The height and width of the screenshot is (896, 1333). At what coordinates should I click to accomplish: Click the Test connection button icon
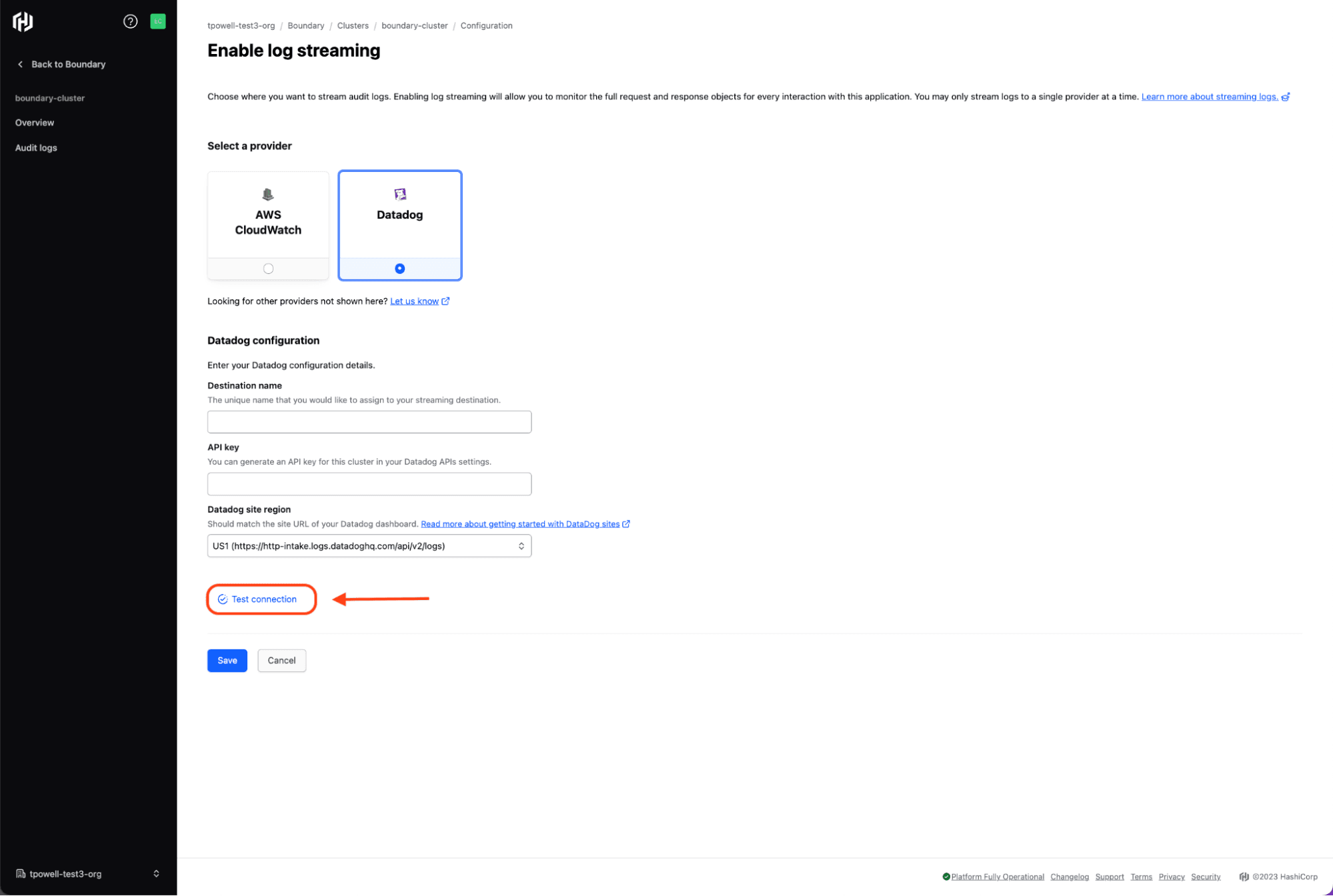(222, 599)
